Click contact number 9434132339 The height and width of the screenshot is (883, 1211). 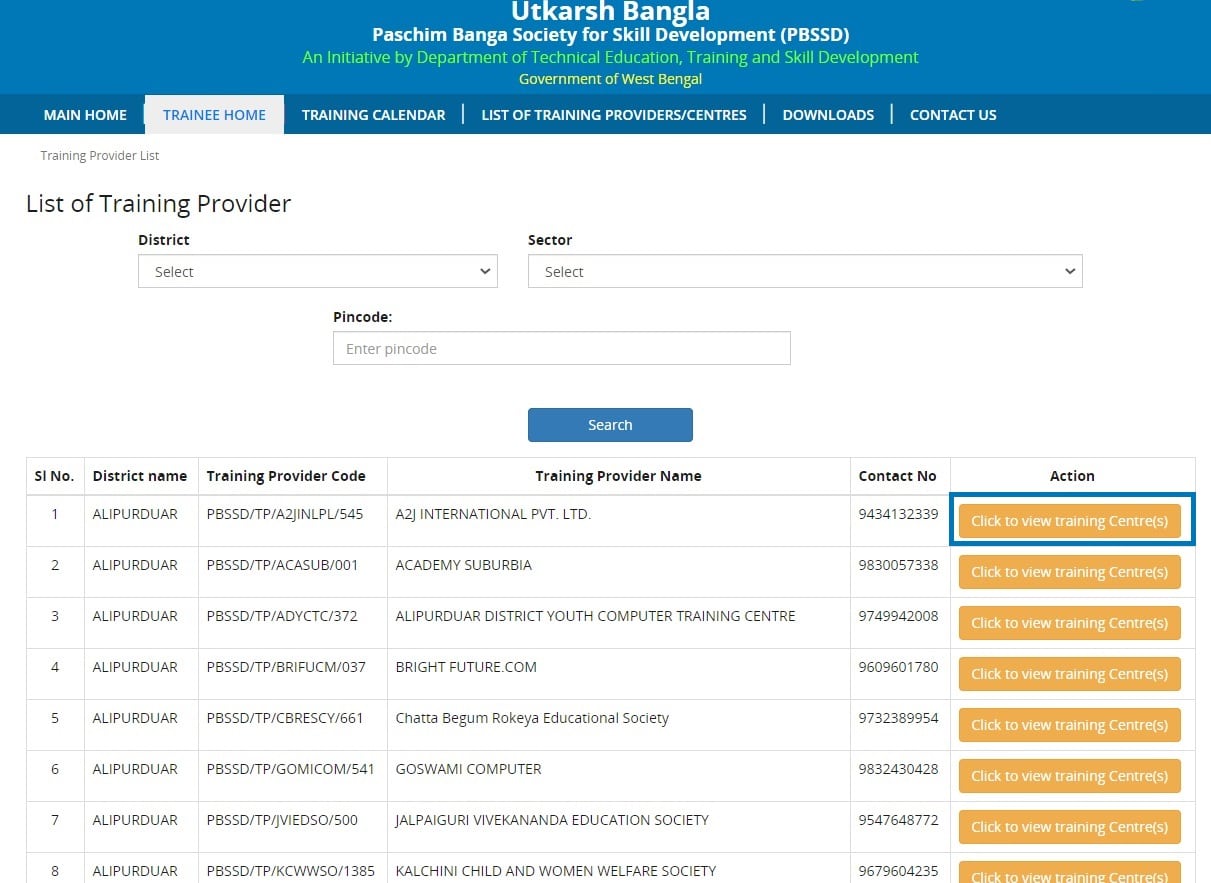tap(898, 514)
